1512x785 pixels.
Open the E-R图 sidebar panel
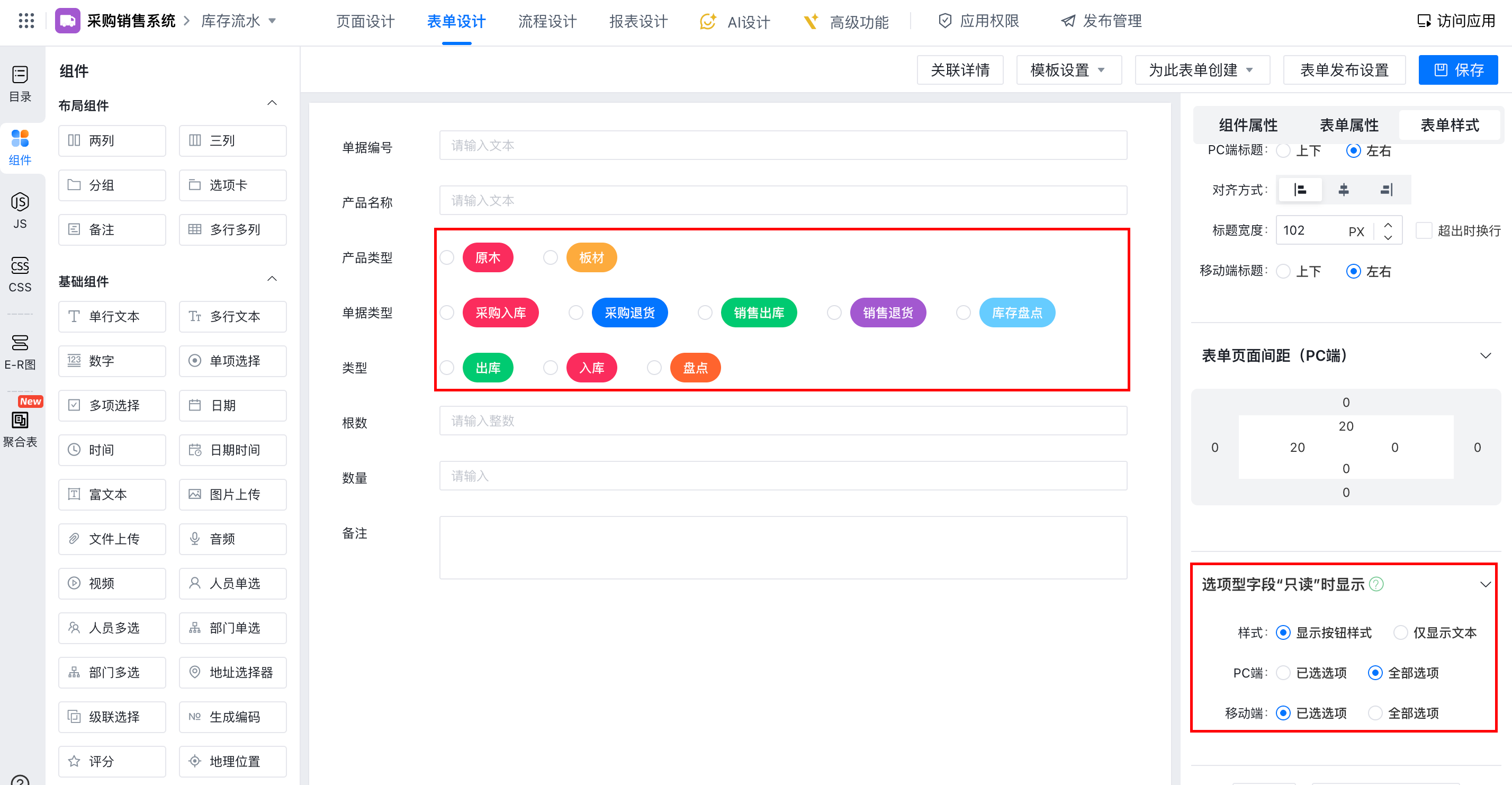pos(20,351)
